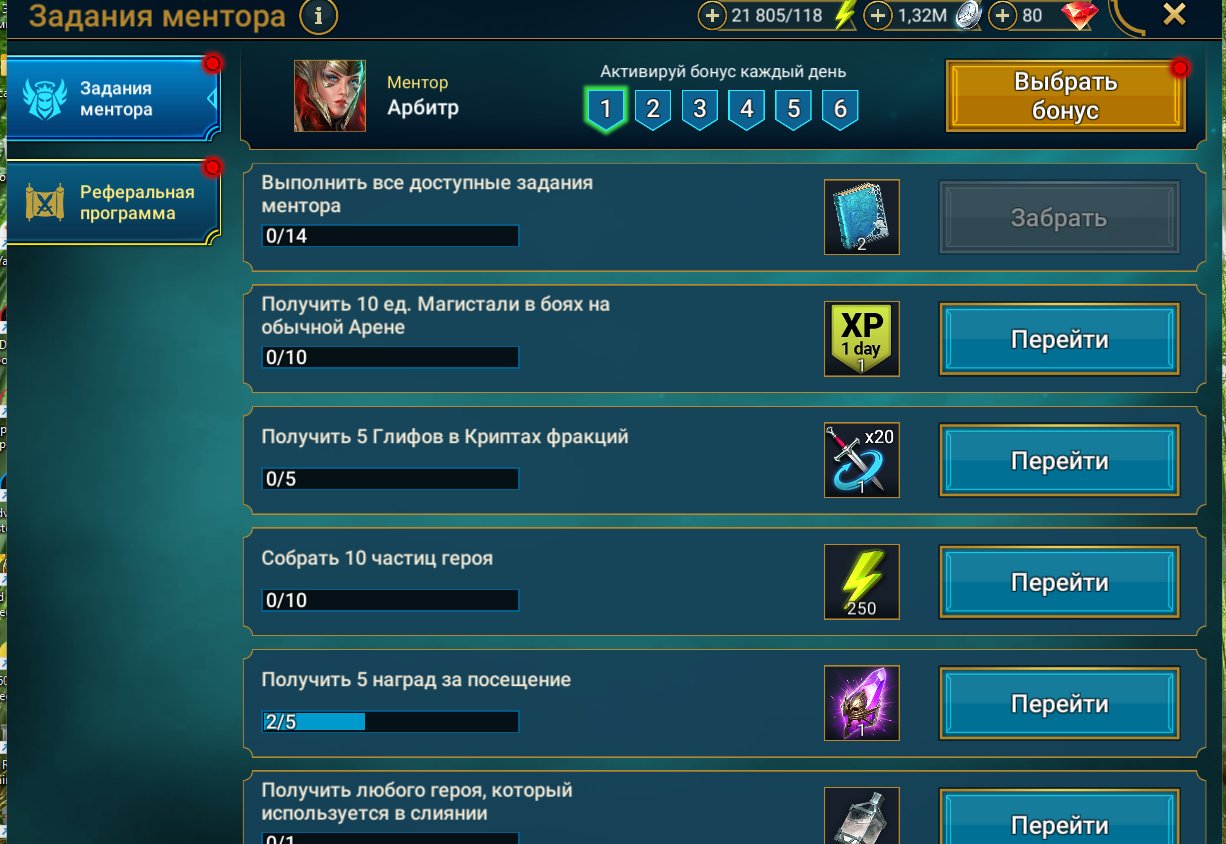Screen dimensions: 1226x844
Task: Click the 250 energy reward icon
Action: pos(862,582)
